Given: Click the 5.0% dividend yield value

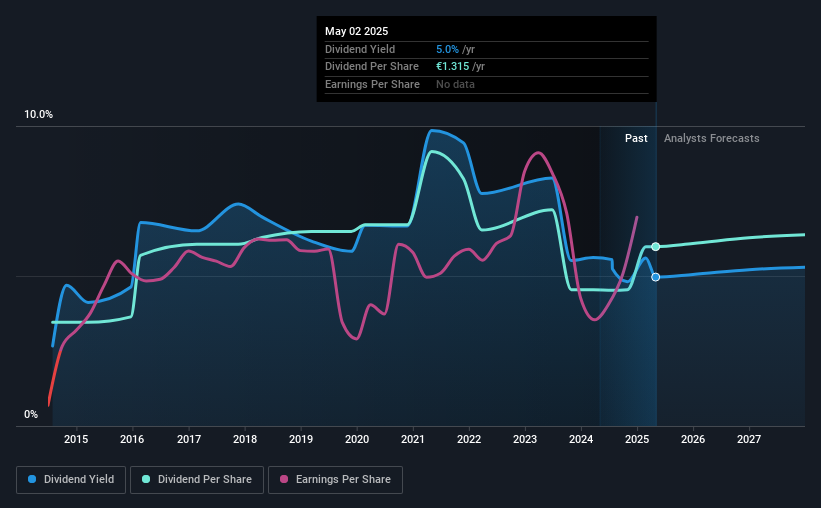Looking at the screenshot, I should point(447,49).
